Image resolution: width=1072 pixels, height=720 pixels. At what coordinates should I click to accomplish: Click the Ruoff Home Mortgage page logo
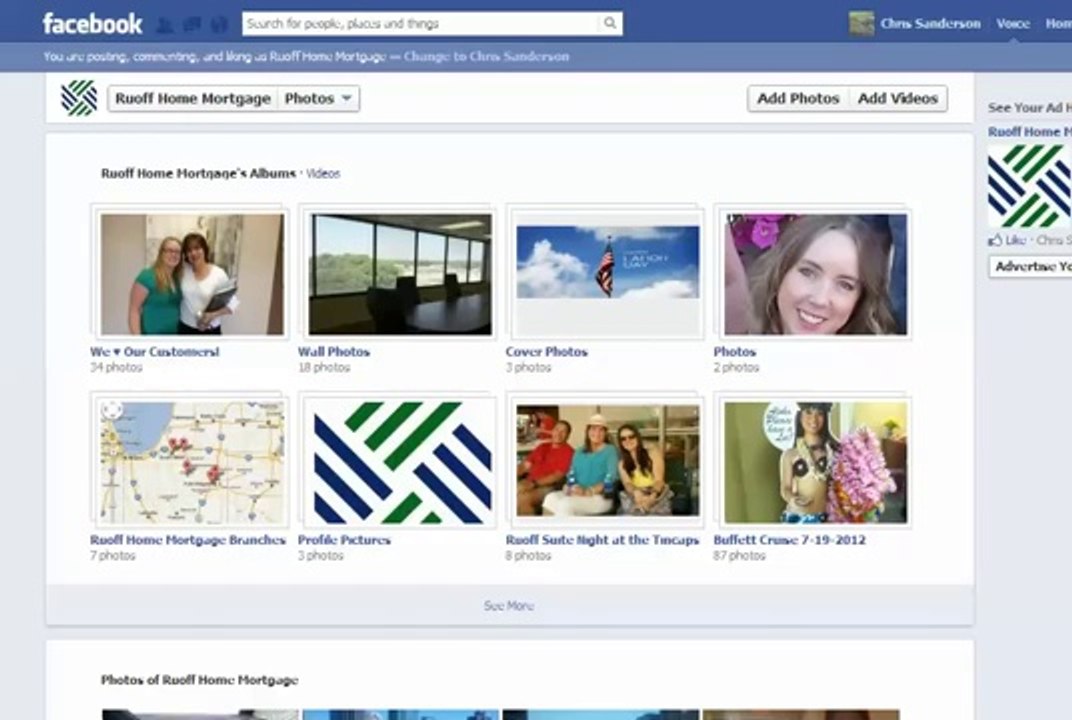tap(79, 98)
